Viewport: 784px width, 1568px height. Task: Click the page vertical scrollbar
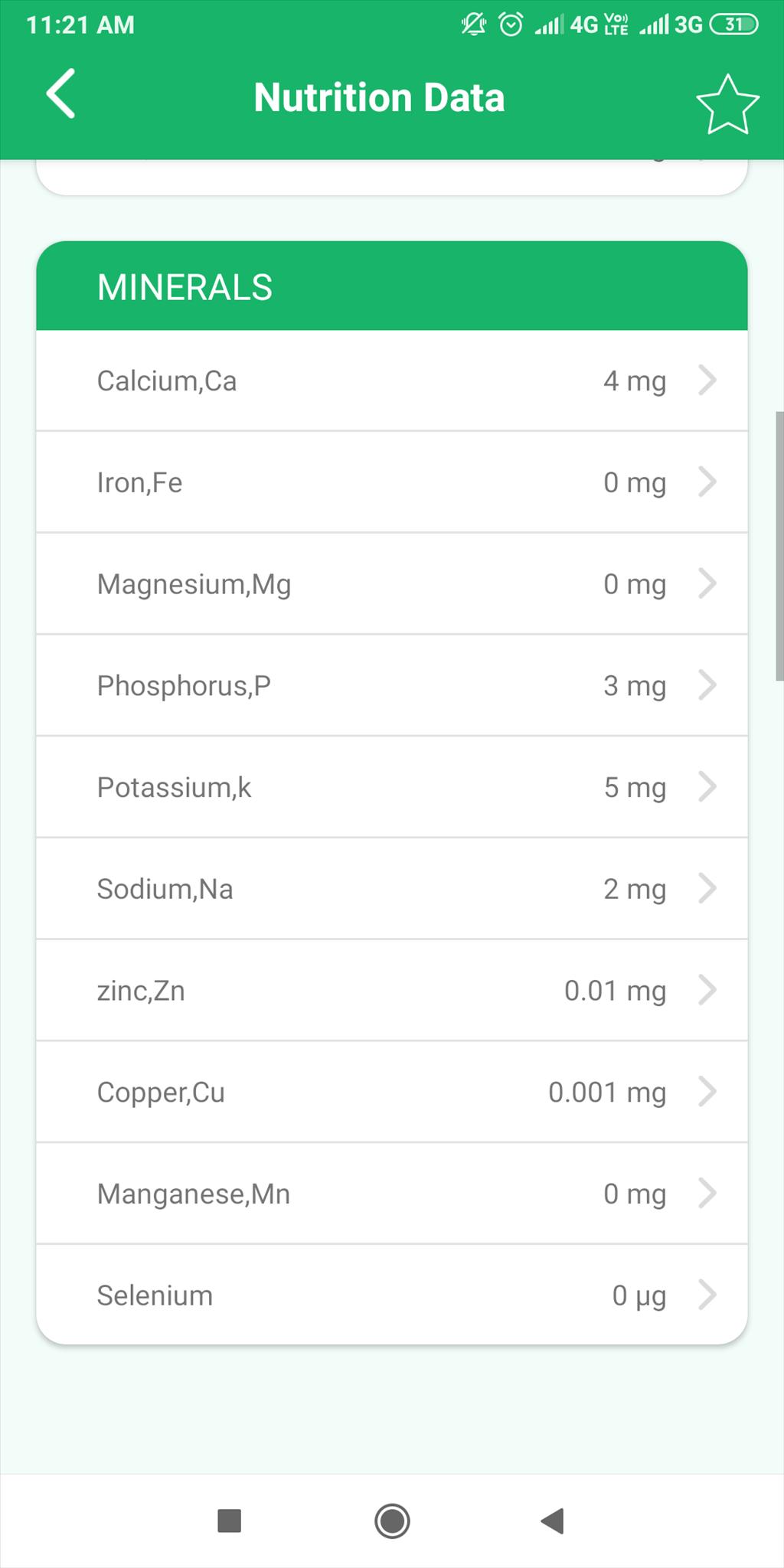pyautogui.click(x=779, y=546)
